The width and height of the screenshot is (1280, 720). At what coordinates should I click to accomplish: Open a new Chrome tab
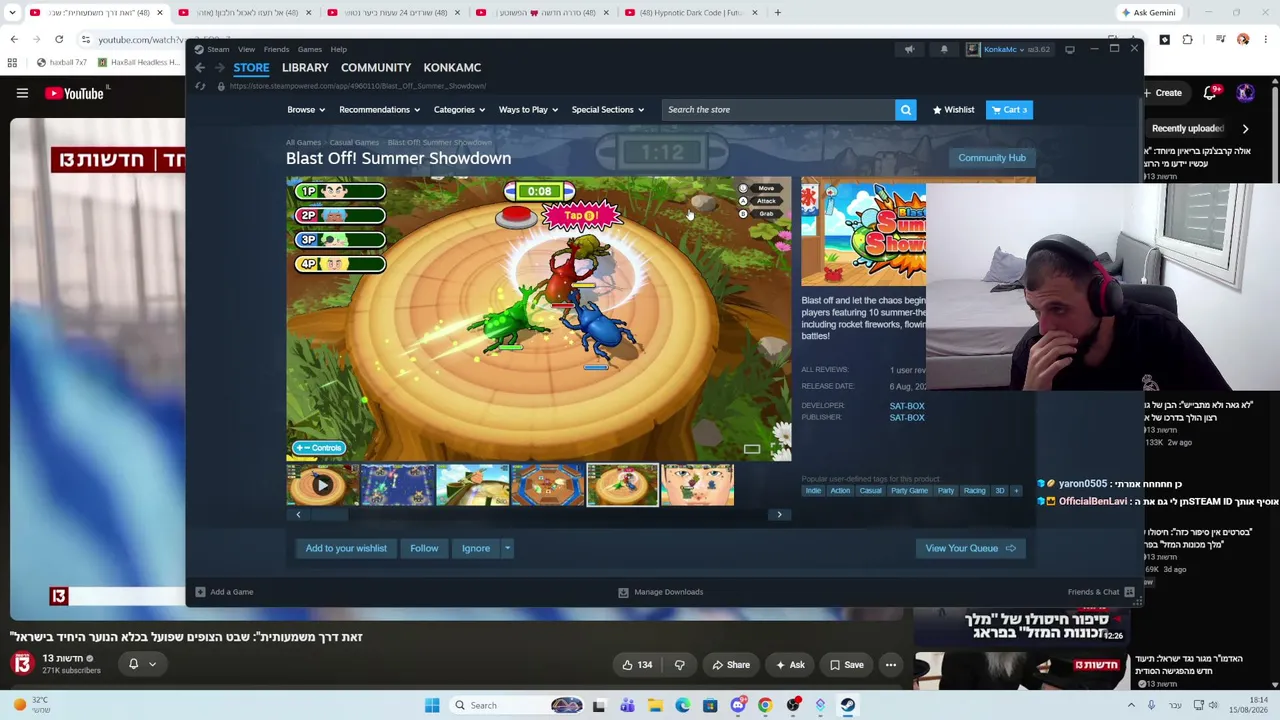click(x=777, y=13)
